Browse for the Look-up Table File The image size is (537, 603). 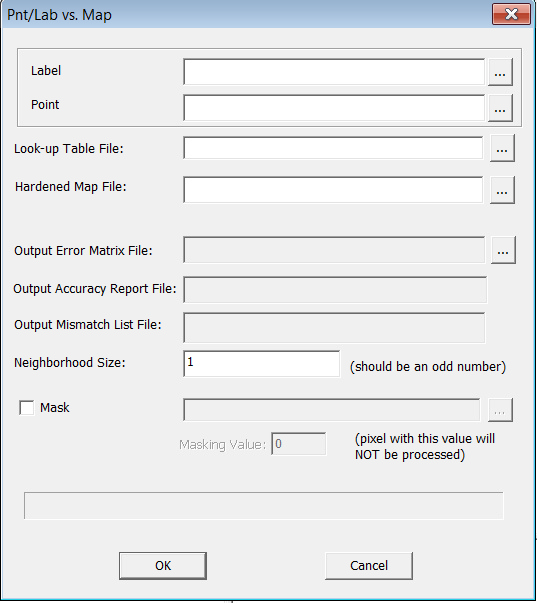502,148
